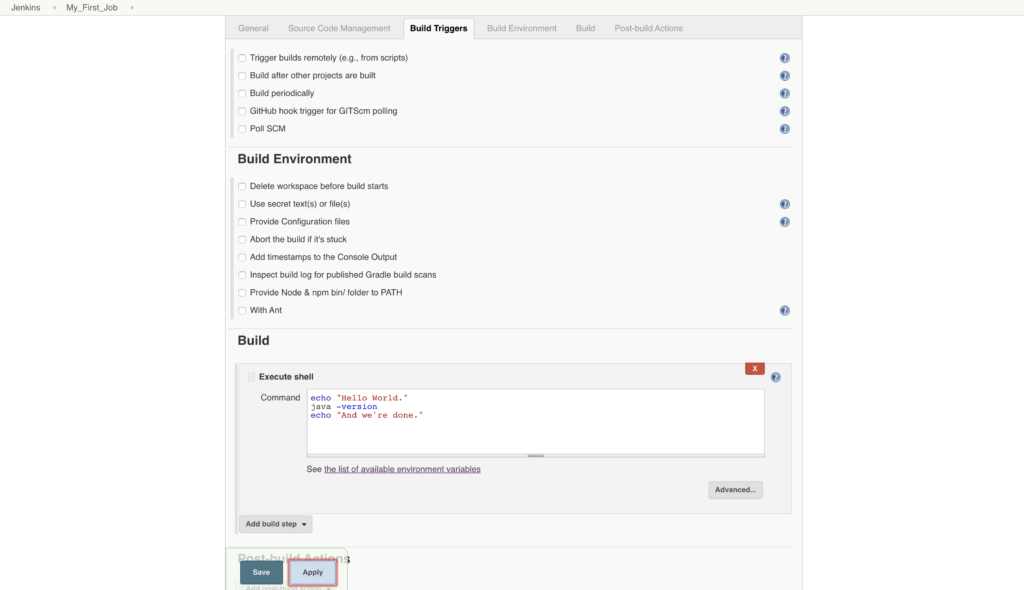Go to the Post-build Actions tab
This screenshot has width=1024, height=590.
pyautogui.click(x=648, y=28)
